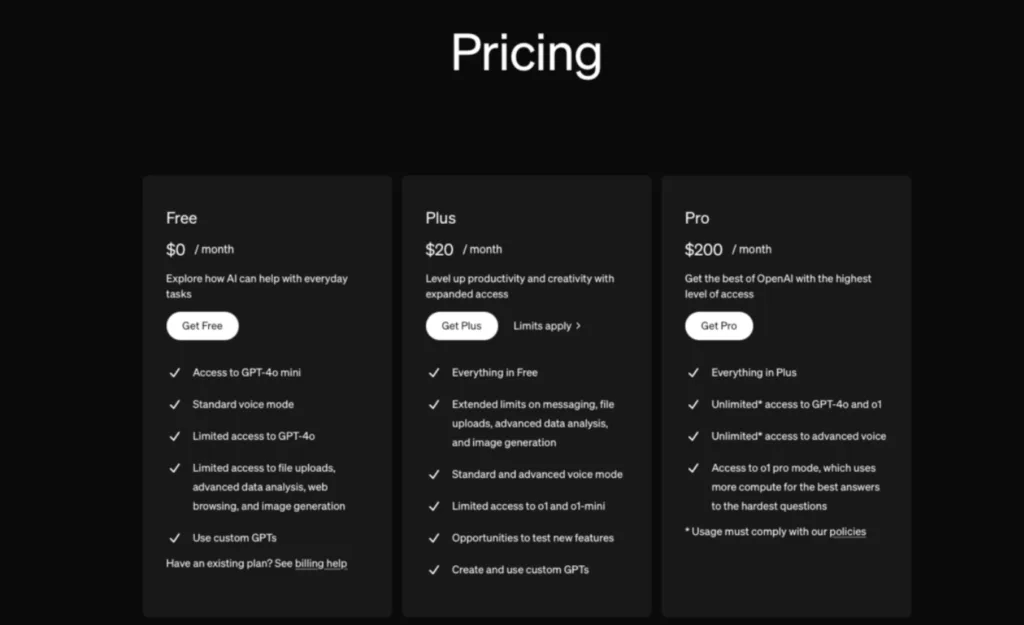Click the Plus plan $20 price
The width and height of the screenshot is (1024, 625).
pyautogui.click(x=440, y=250)
